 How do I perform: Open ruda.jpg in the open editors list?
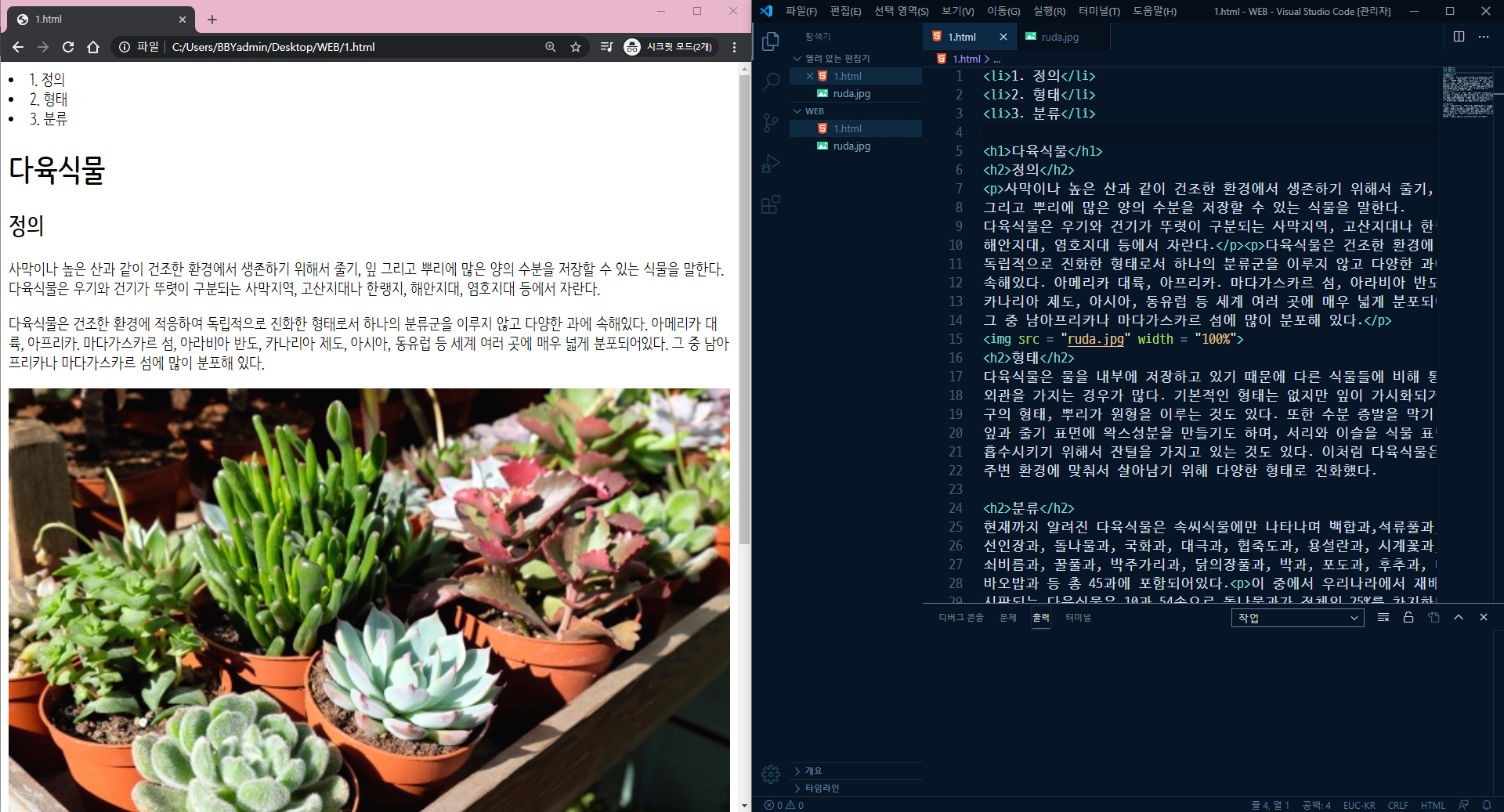[x=856, y=93]
